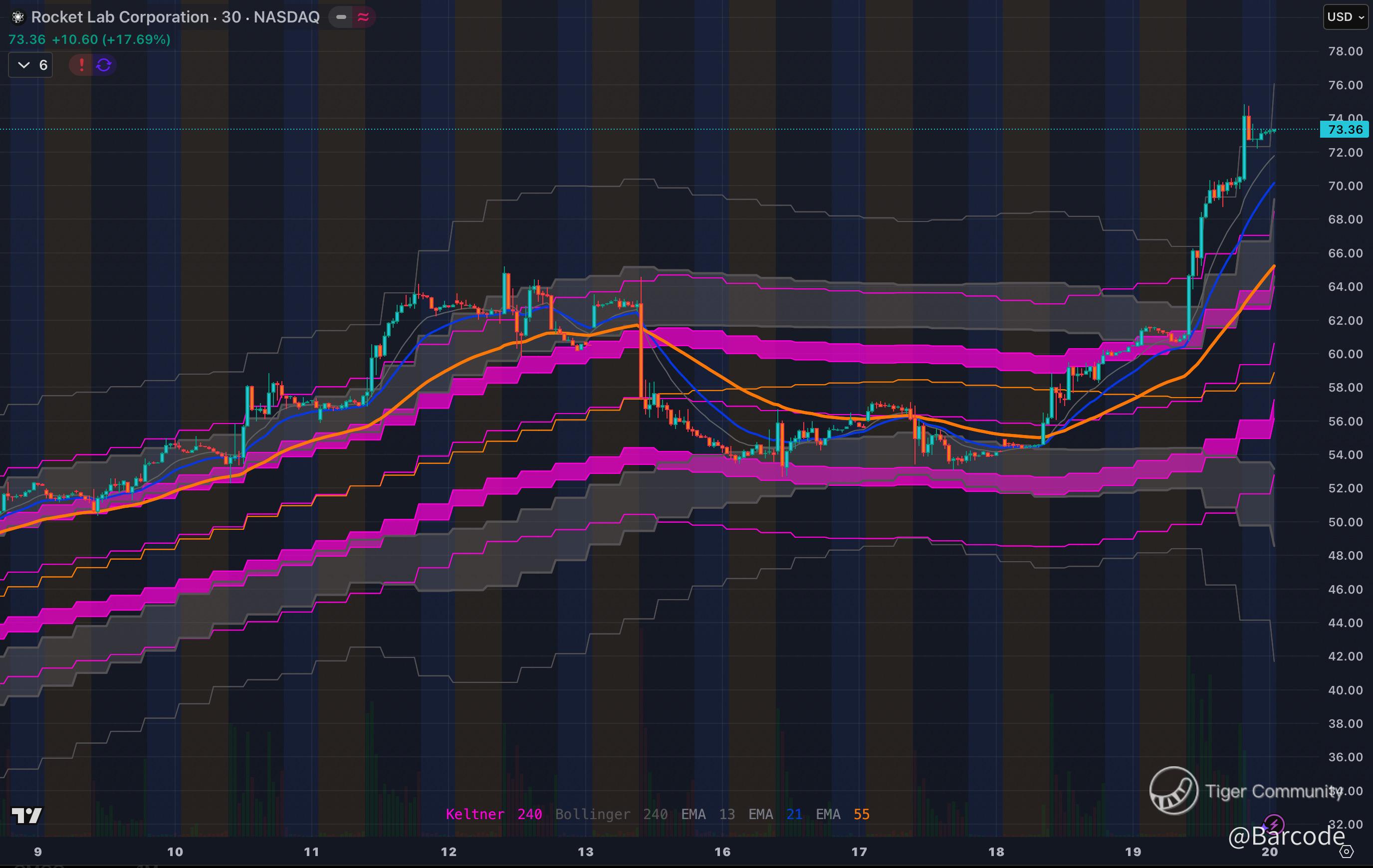Select the EMA 55 legend label
The height and width of the screenshot is (868, 1373).
click(842, 815)
